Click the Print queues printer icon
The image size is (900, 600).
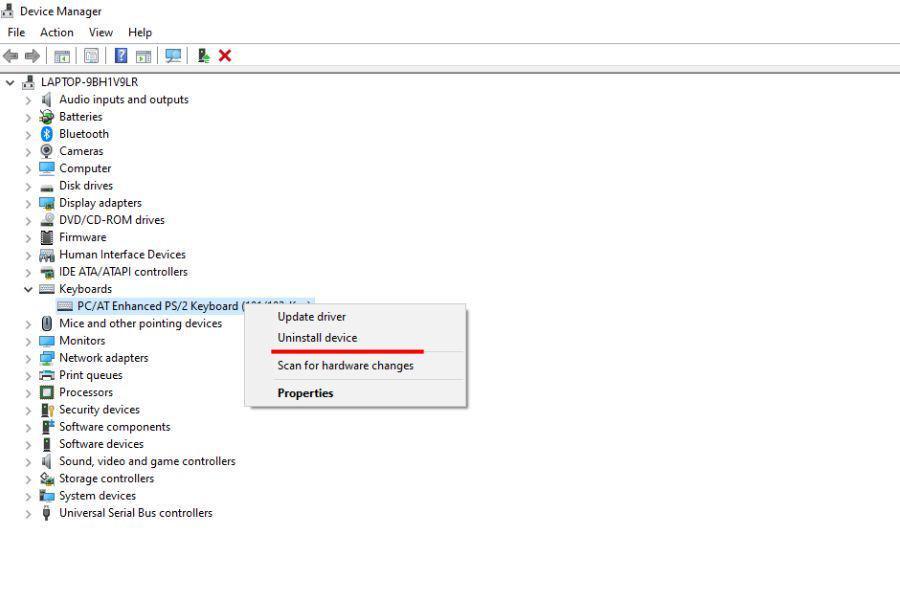coord(46,375)
